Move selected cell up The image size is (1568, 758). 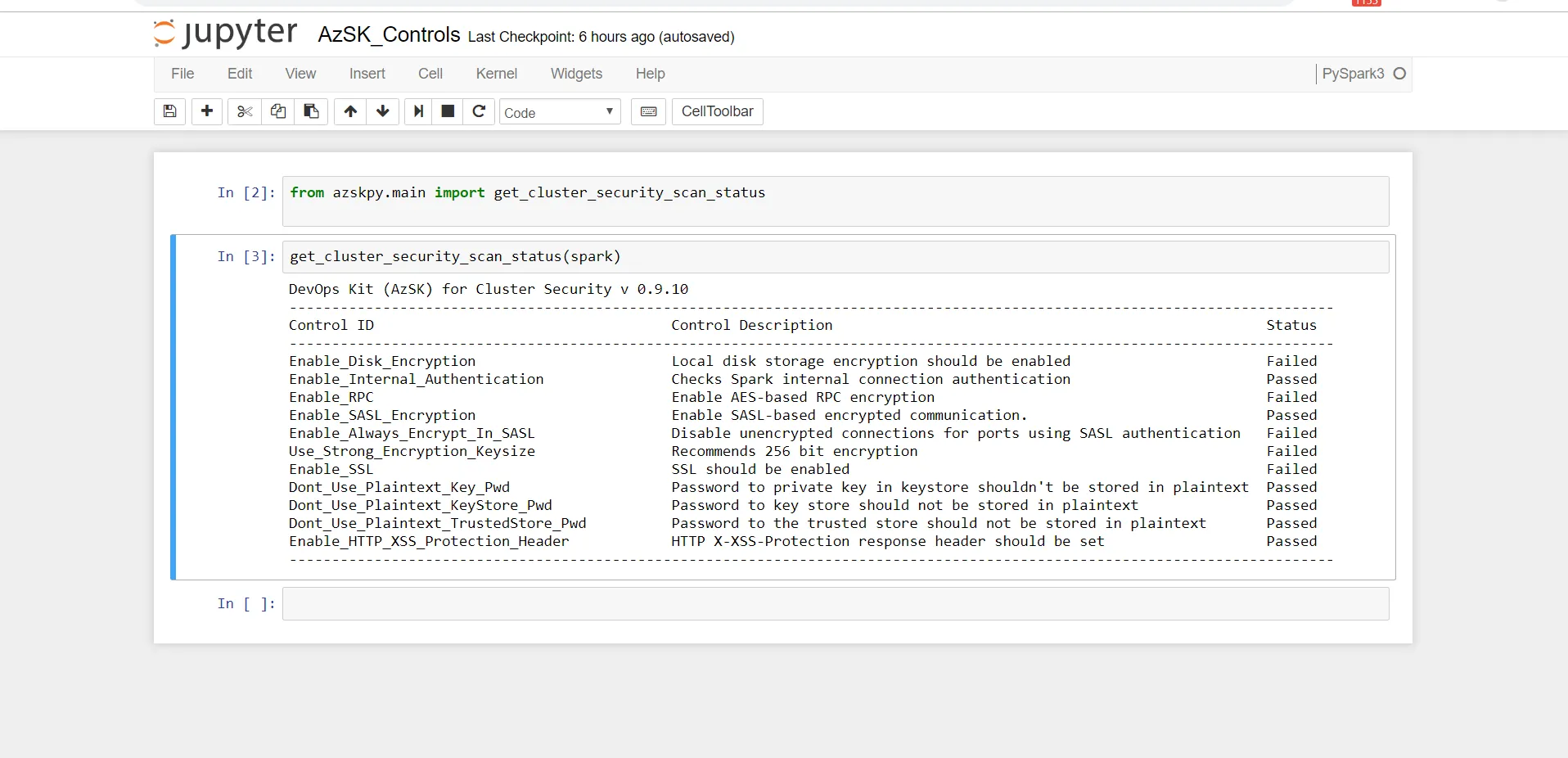coord(350,111)
